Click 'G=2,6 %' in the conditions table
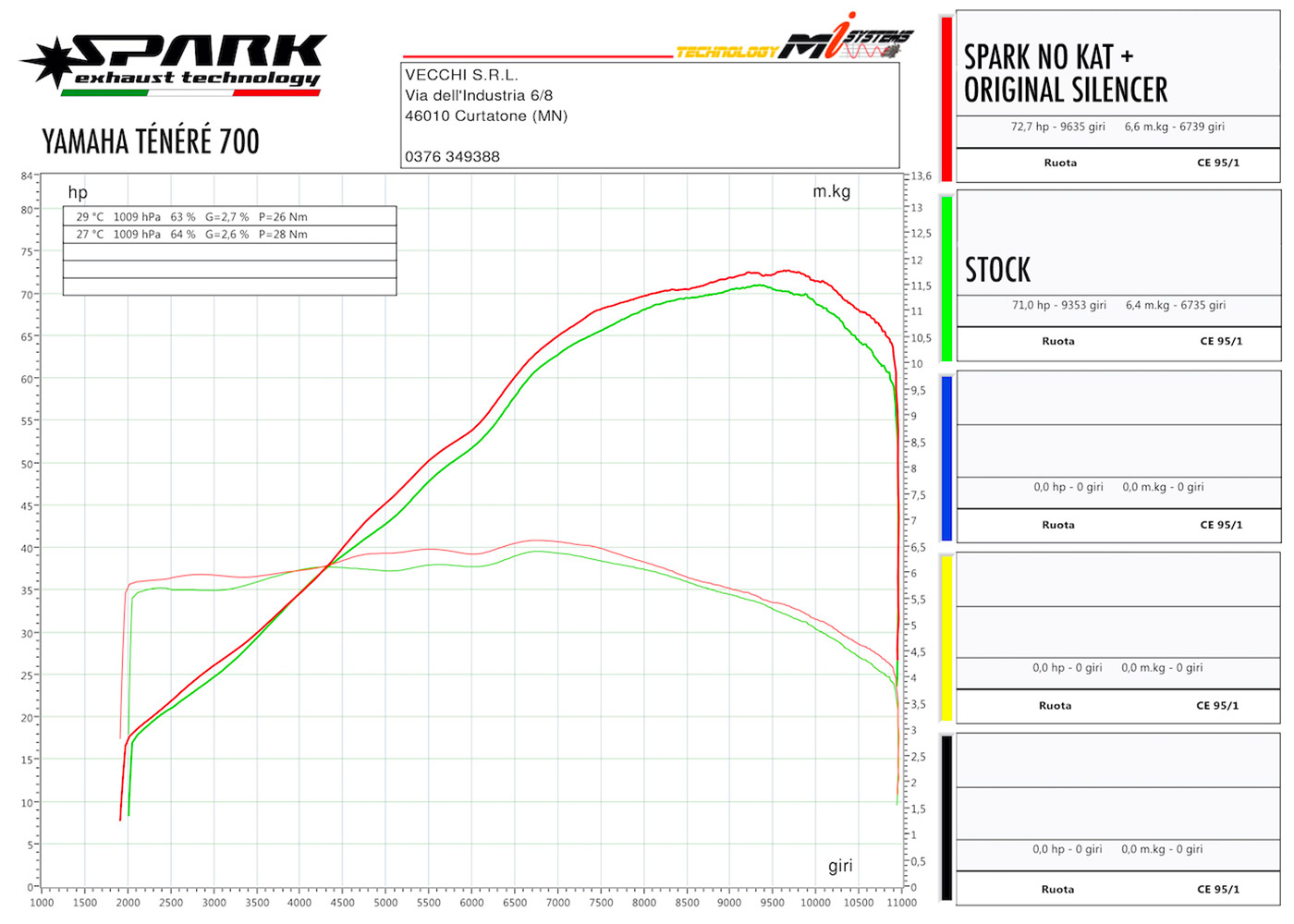Screen dimensions: 1294x924 tap(226, 235)
